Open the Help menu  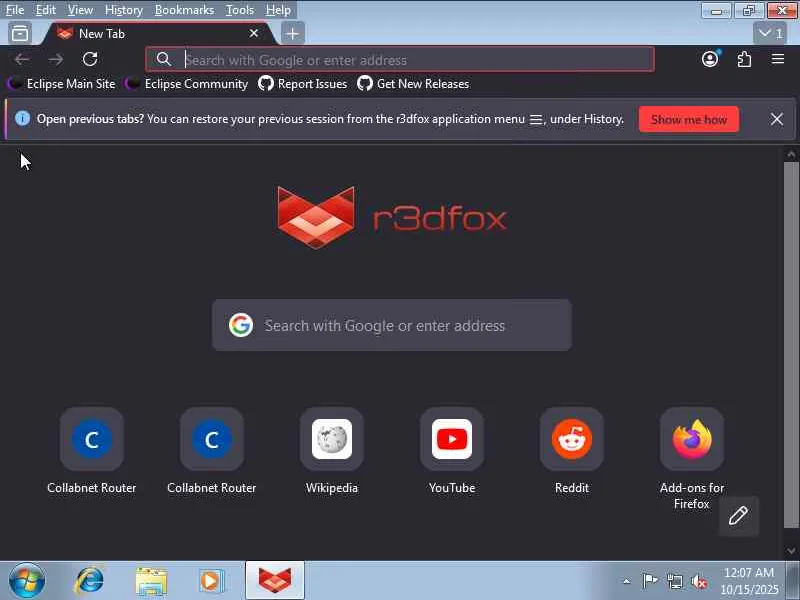(x=278, y=10)
